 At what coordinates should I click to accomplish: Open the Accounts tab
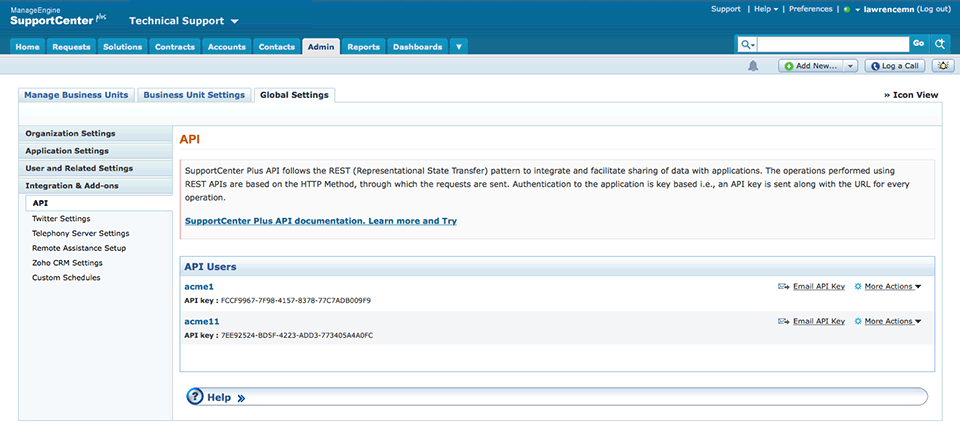(227, 47)
